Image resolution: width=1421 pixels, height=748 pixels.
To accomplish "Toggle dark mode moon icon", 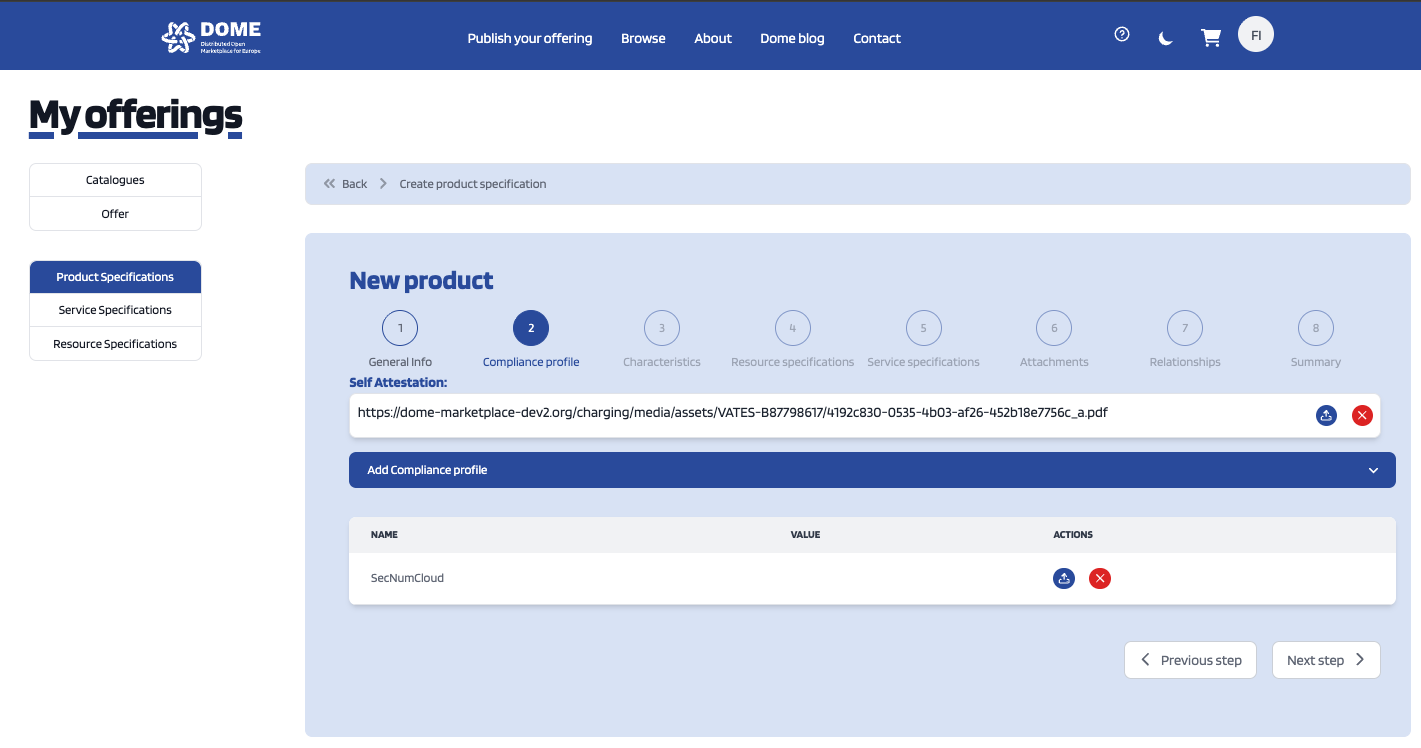I will (1165, 38).
